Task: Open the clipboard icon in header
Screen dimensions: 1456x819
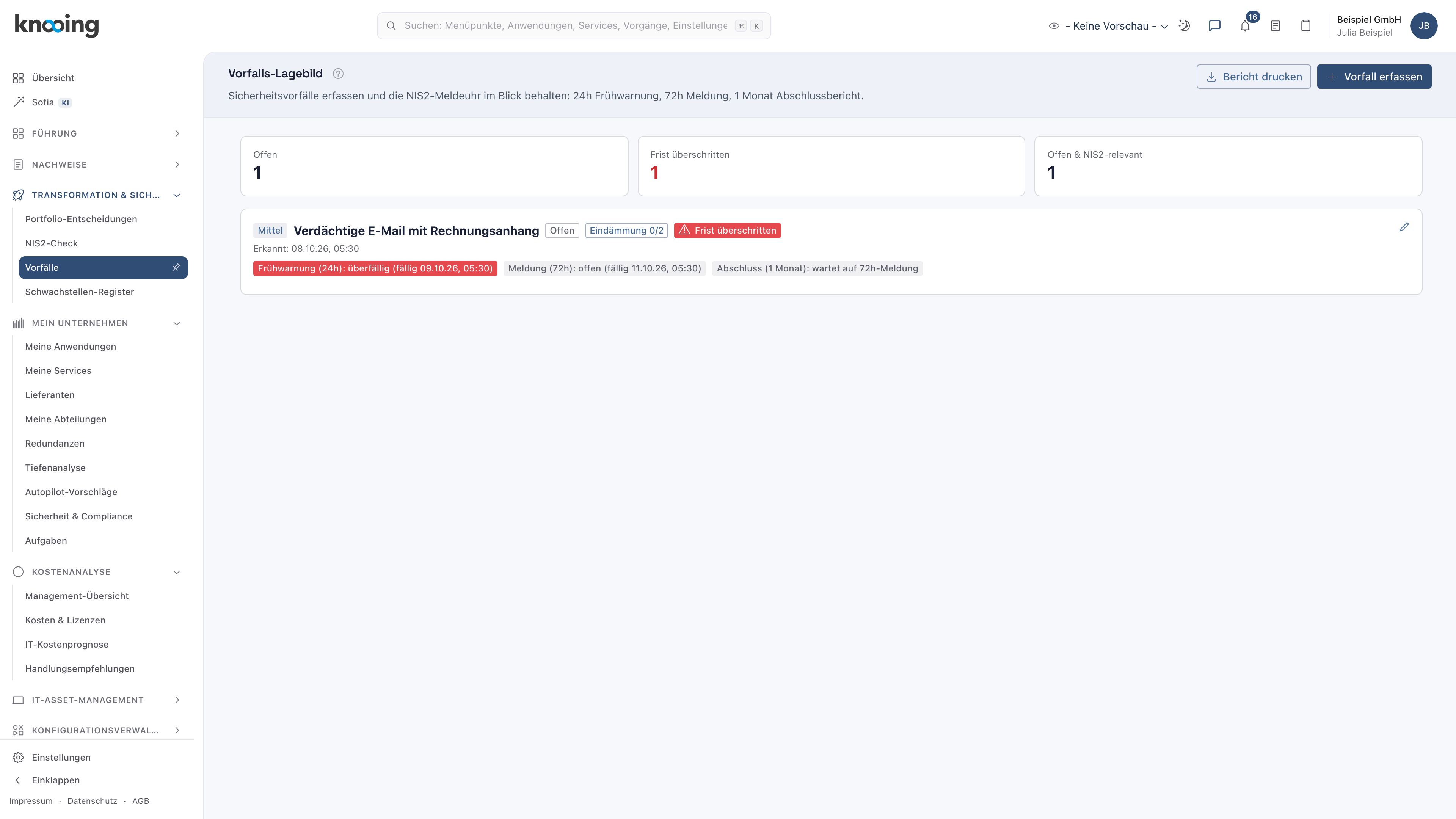Action: [x=1305, y=25]
